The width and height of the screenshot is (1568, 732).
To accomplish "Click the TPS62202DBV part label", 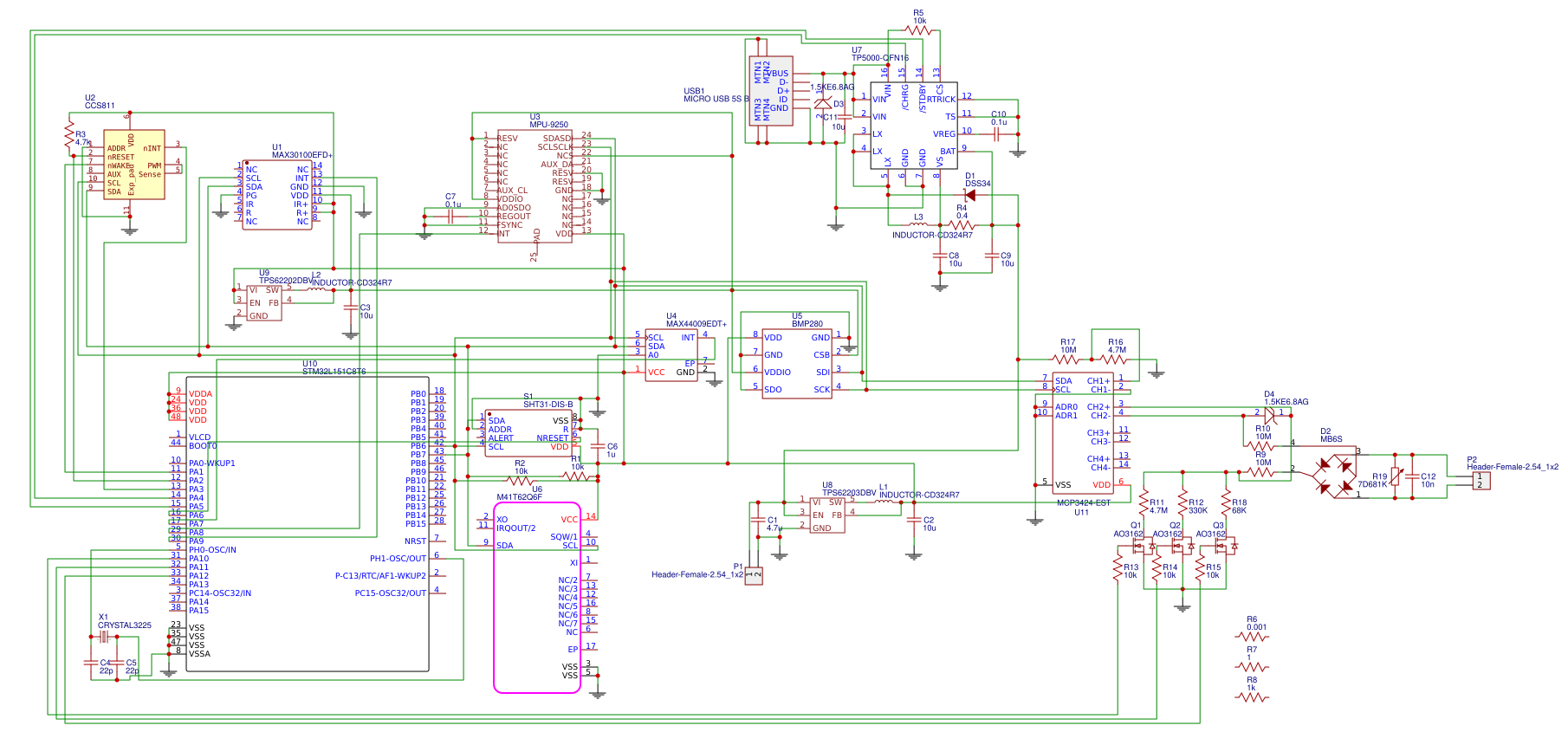I will click(286, 281).
